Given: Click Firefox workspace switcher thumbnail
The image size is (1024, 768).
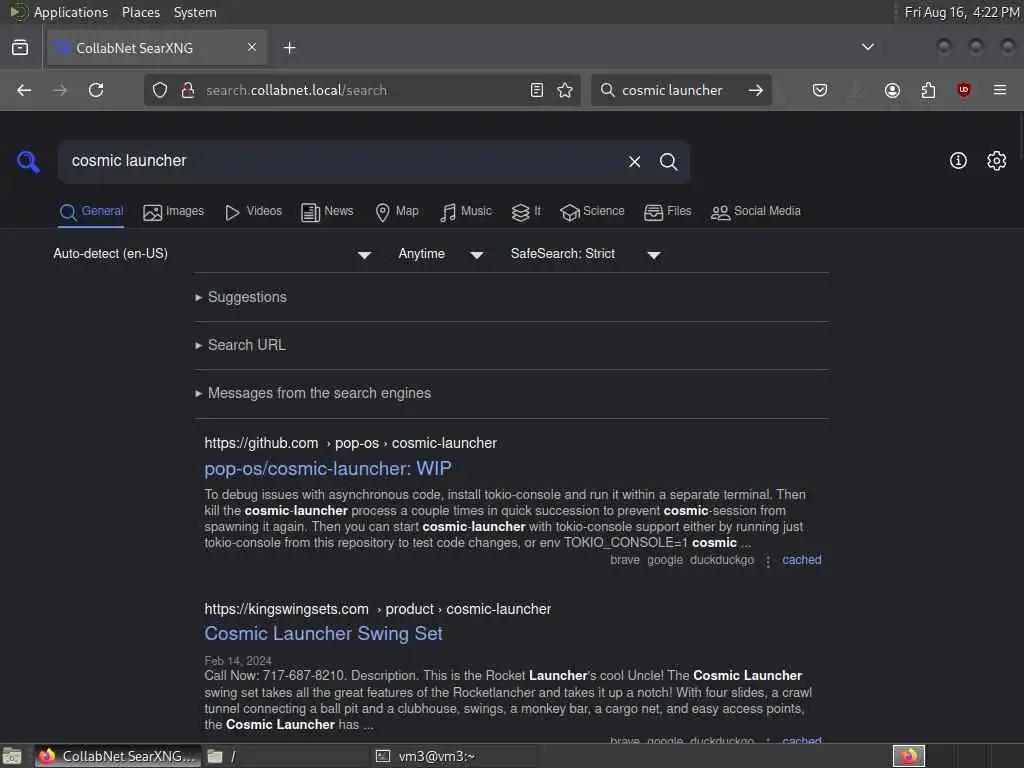Looking at the screenshot, I should tap(908, 756).
